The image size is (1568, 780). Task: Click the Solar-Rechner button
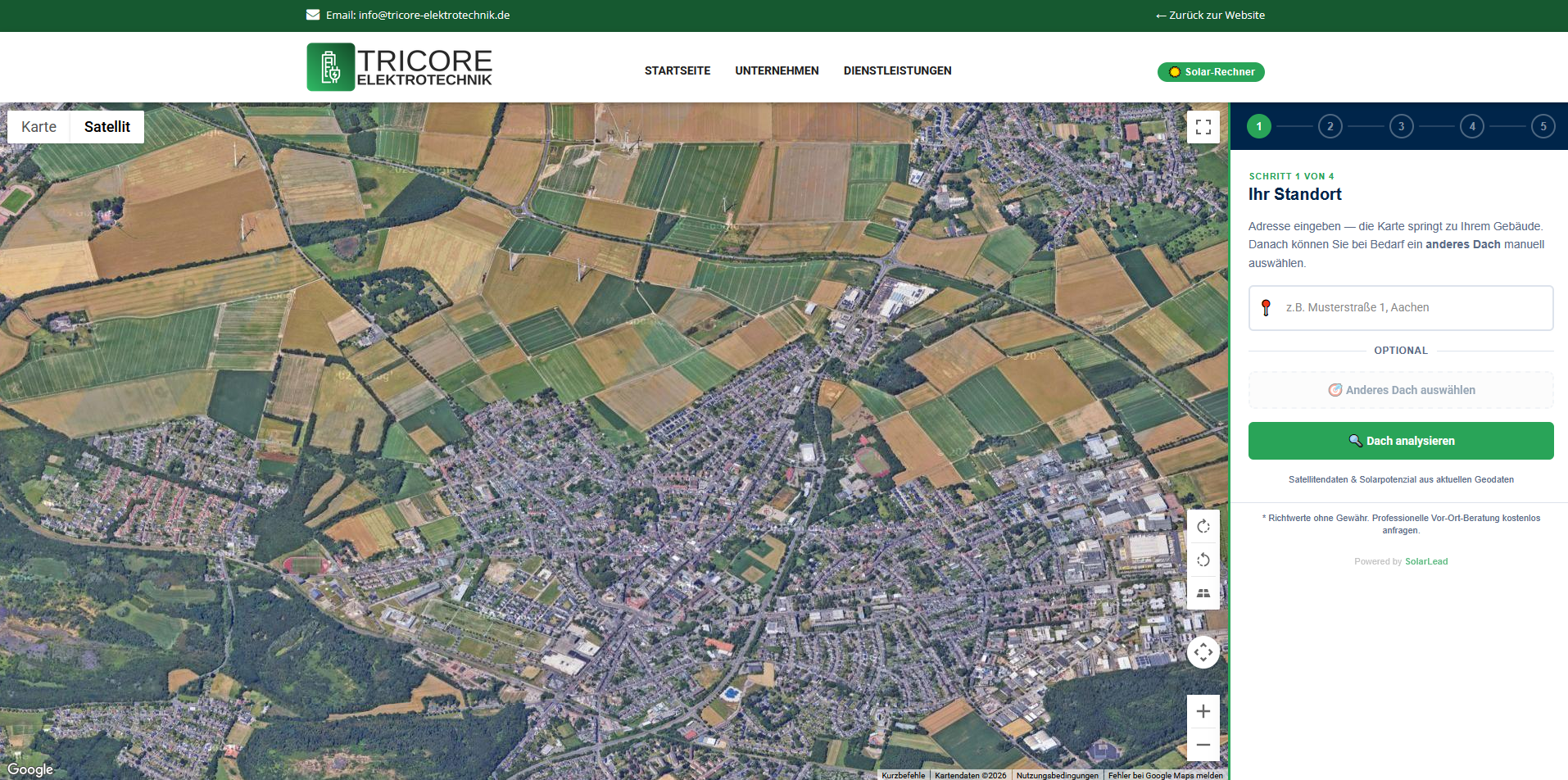pyautogui.click(x=1211, y=72)
